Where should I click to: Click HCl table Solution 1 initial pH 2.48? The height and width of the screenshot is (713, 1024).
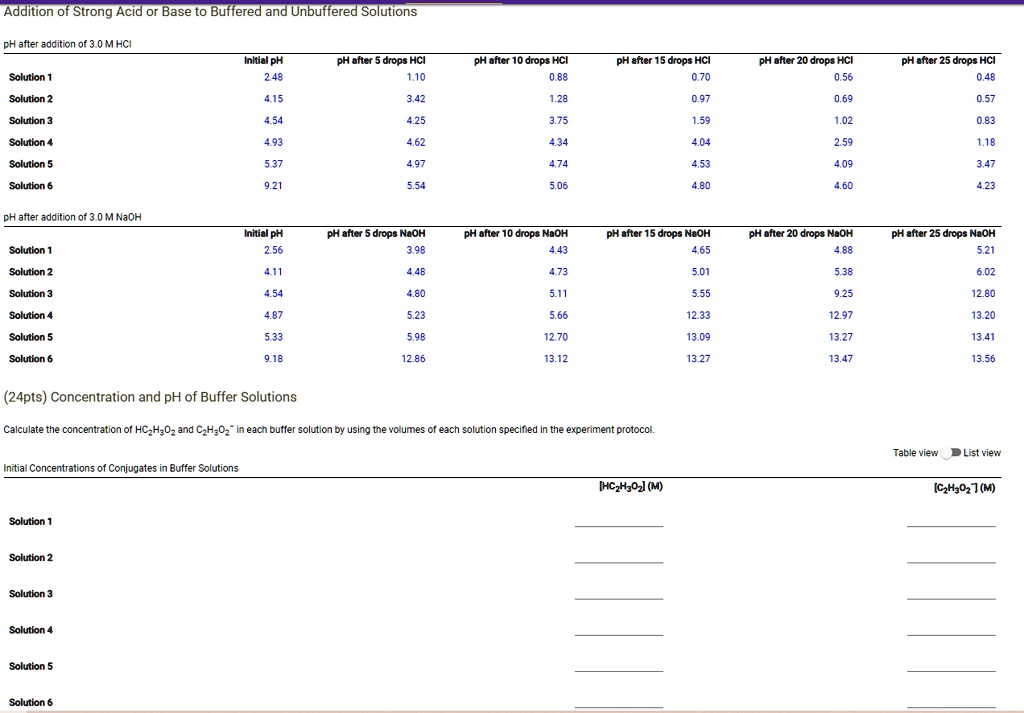(x=273, y=77)
